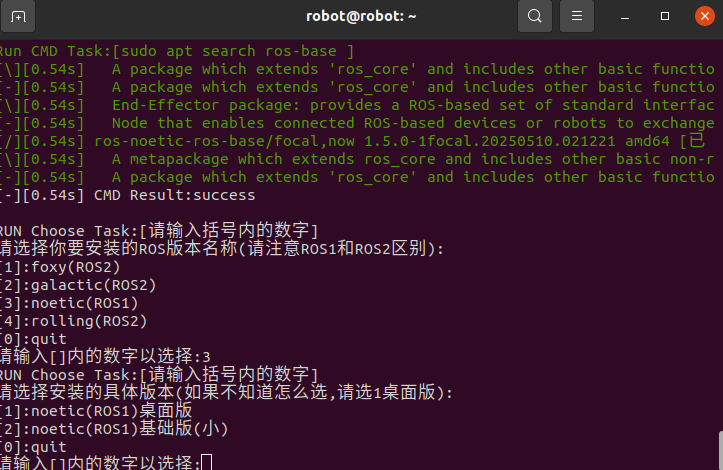Click the 'Node that enables connected' output line

pos(400,123)
